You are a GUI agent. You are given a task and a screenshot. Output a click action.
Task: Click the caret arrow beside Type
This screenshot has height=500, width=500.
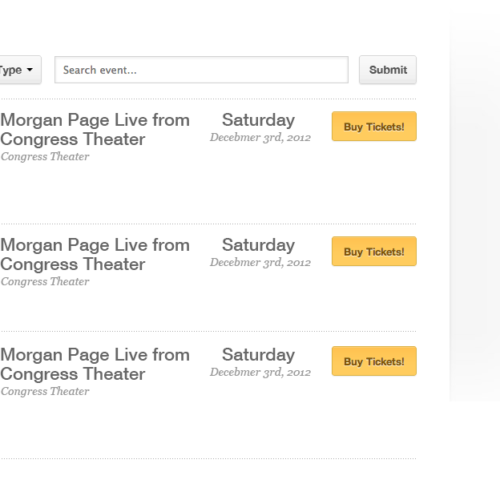[30, 70]
